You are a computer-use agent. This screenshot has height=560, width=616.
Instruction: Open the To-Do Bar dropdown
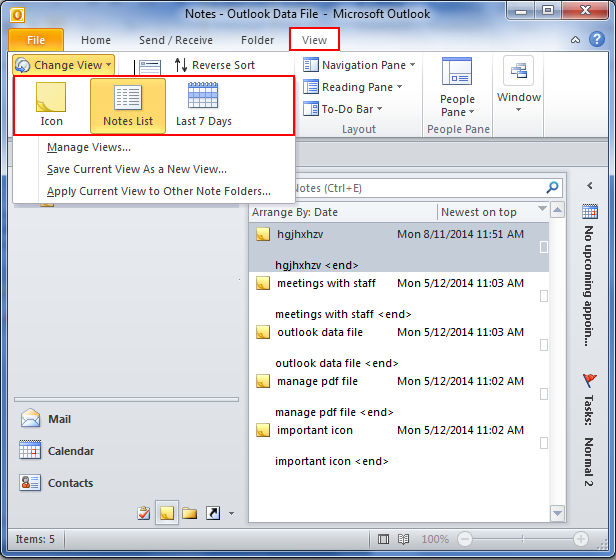click(343, 109)
